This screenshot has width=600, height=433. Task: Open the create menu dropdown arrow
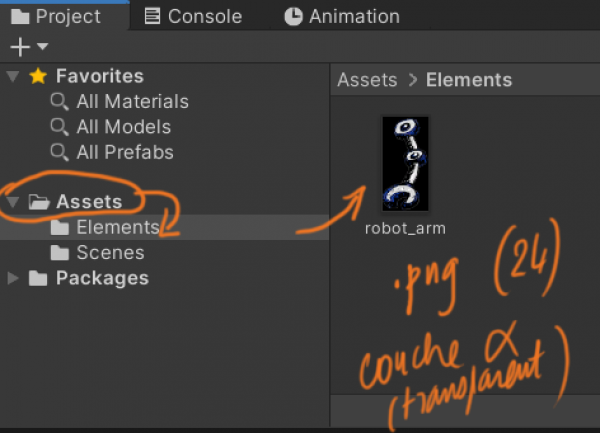42,47
